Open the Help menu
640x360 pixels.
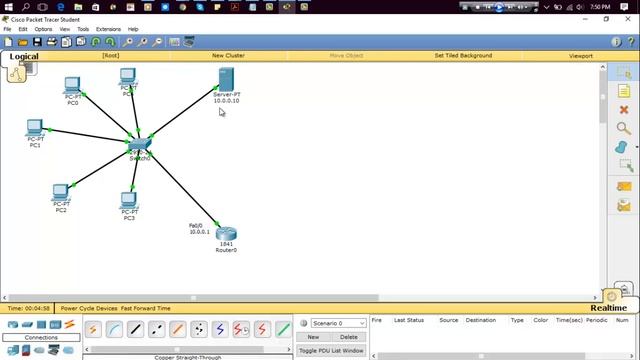tap(133, 29)
